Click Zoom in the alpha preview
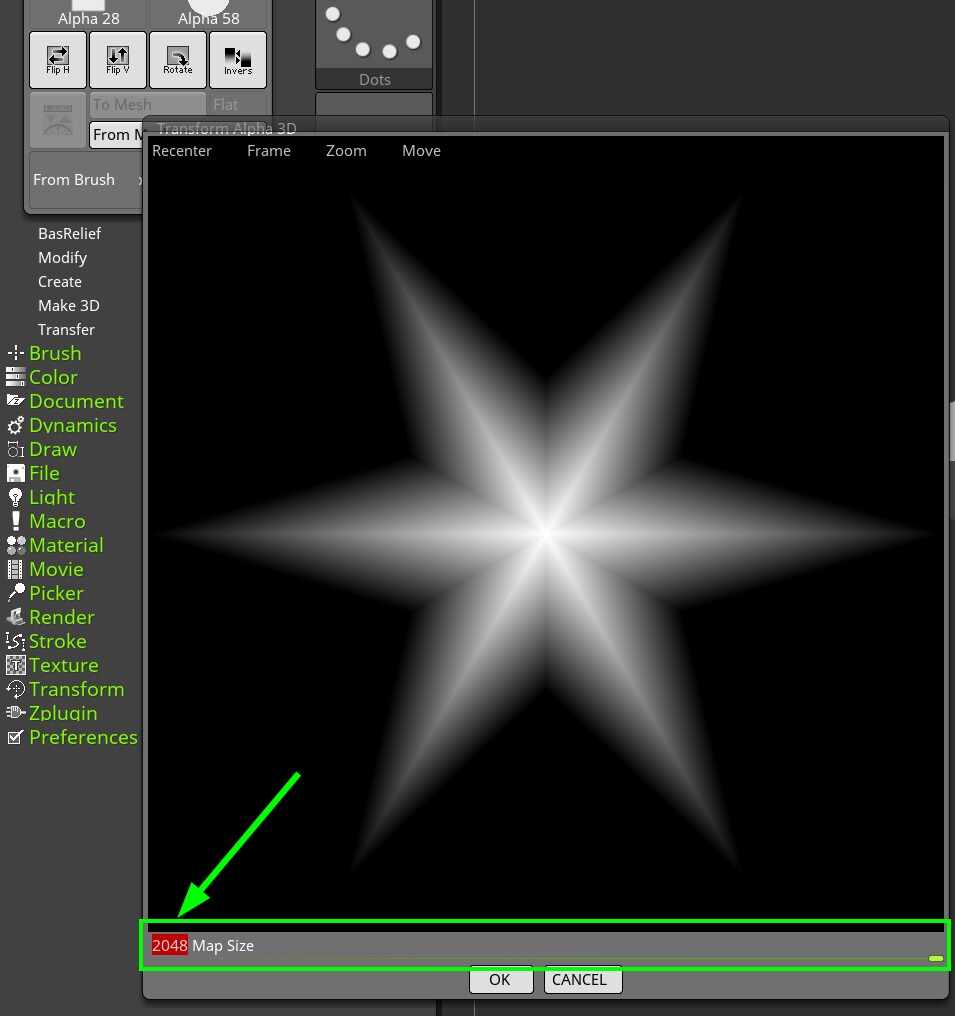 [x=346, y=150]
